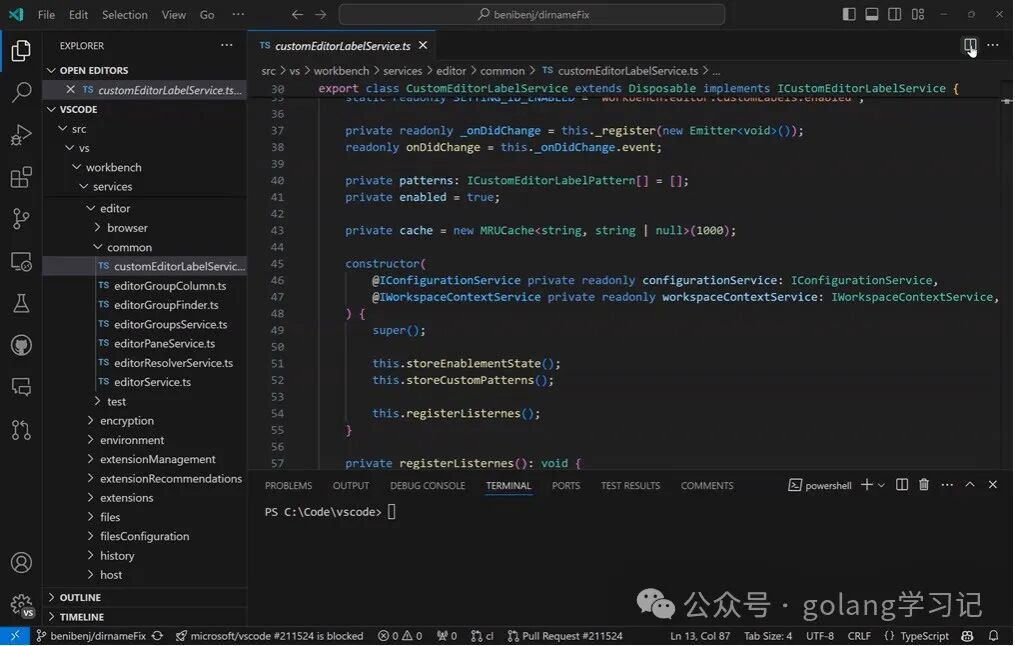Click Pull Request #211524 in status bar
This screenshot has width=1015, height=646.
tap(565, 636)
